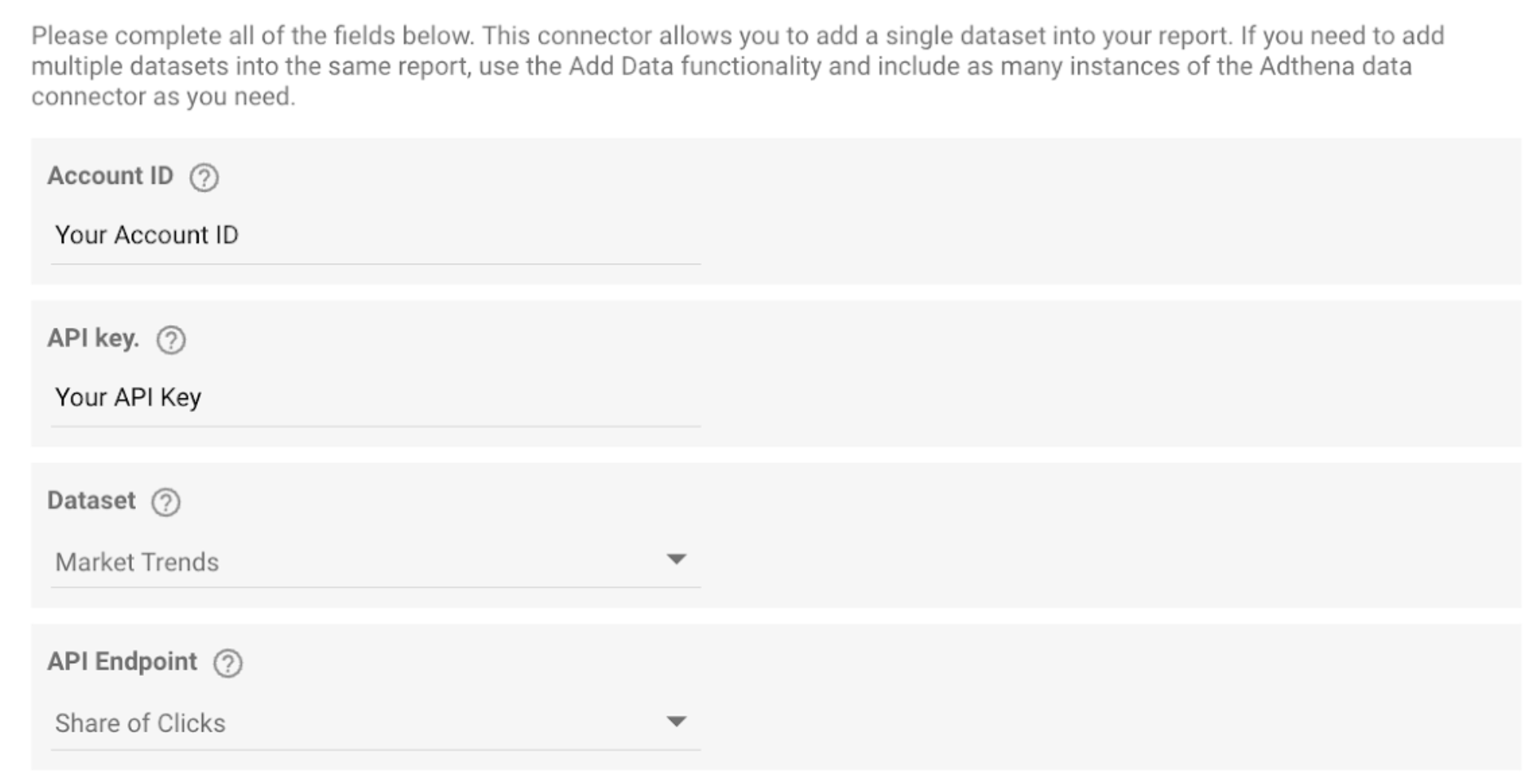Click empty space in the API Endpoint card
The image size is (1533, 784).
pos(1113,697)
